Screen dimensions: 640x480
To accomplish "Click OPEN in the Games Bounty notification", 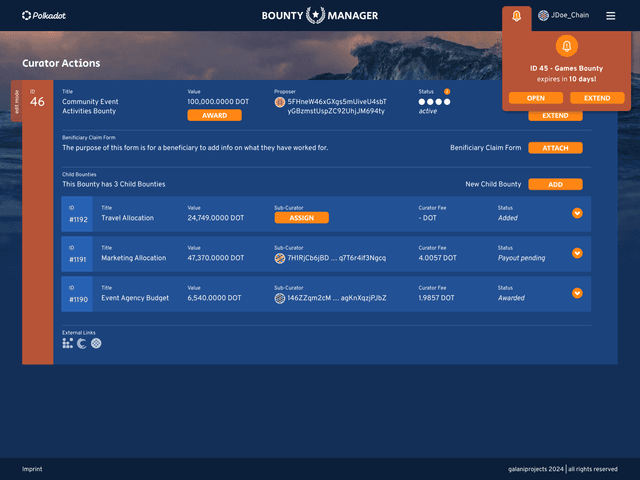I will 536,98.
